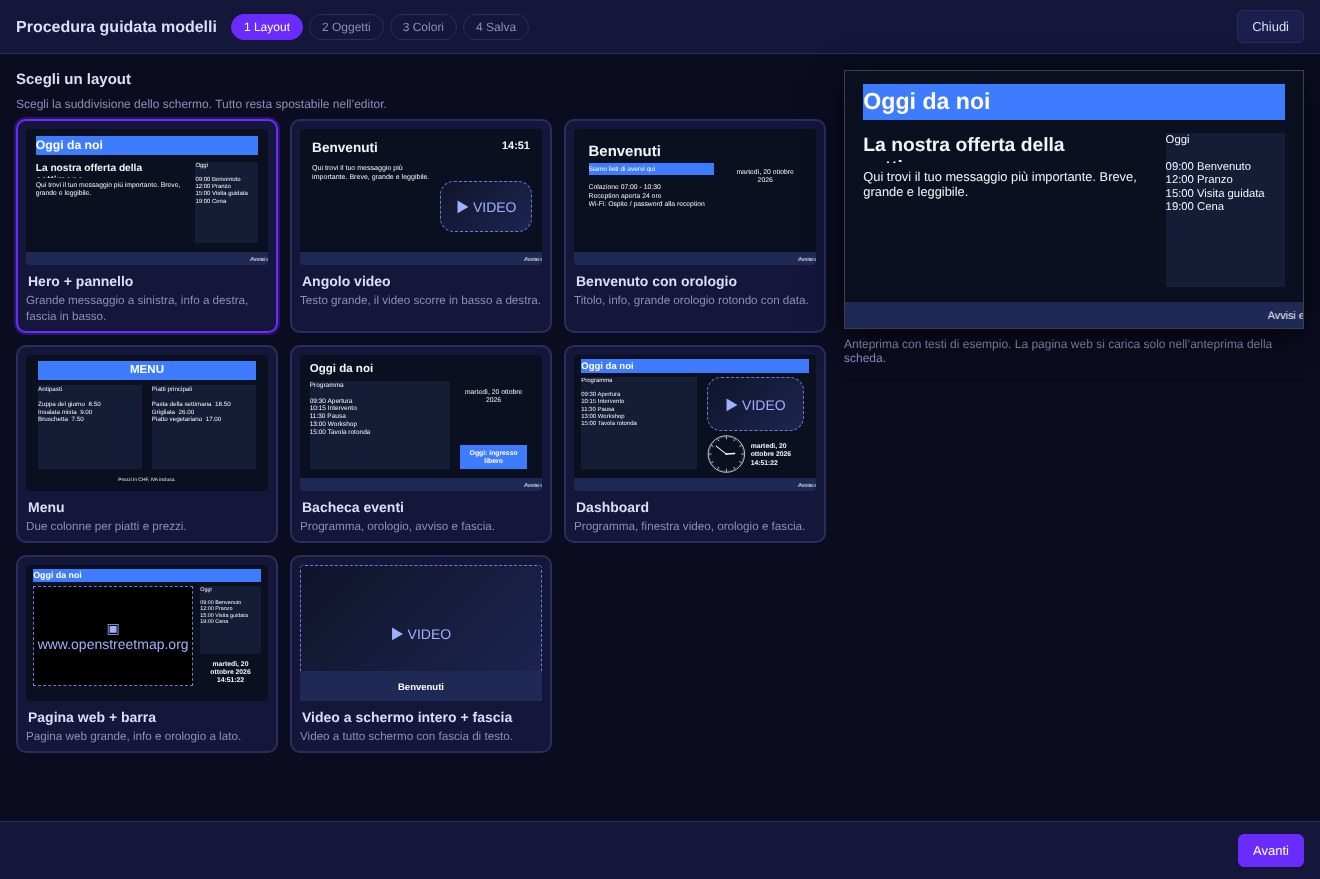This screenshot has width=1320, height=879.
Task: Select the Dashboard layout card
Action: 695,444
